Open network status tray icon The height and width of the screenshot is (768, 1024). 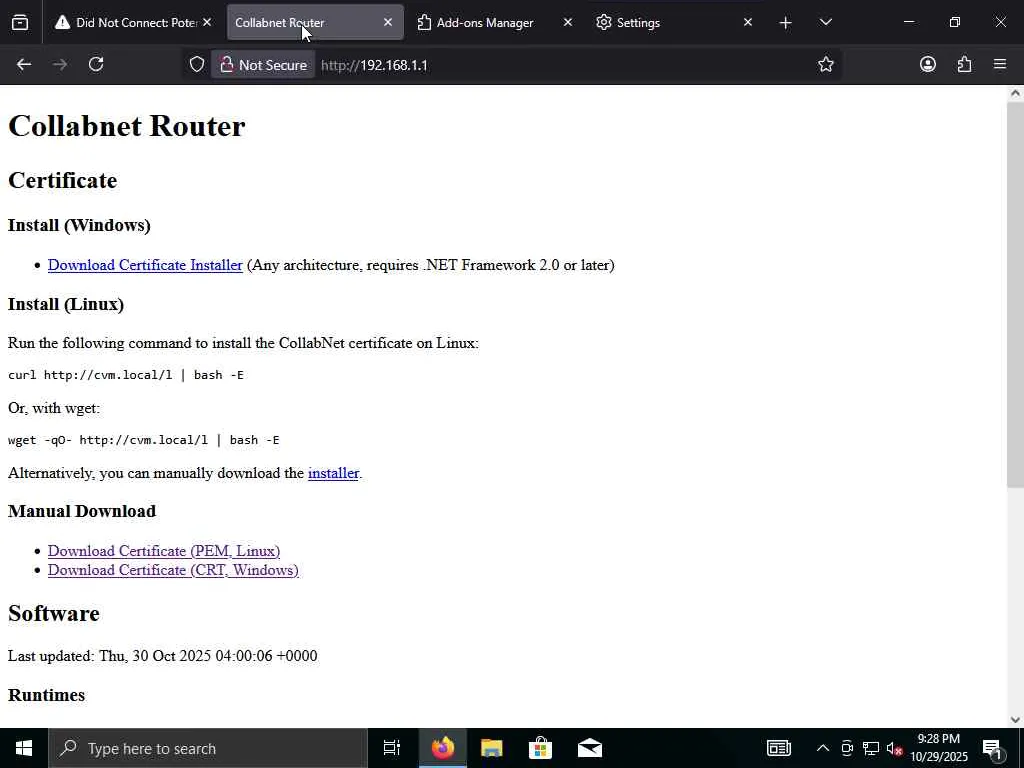click(871, 748)
